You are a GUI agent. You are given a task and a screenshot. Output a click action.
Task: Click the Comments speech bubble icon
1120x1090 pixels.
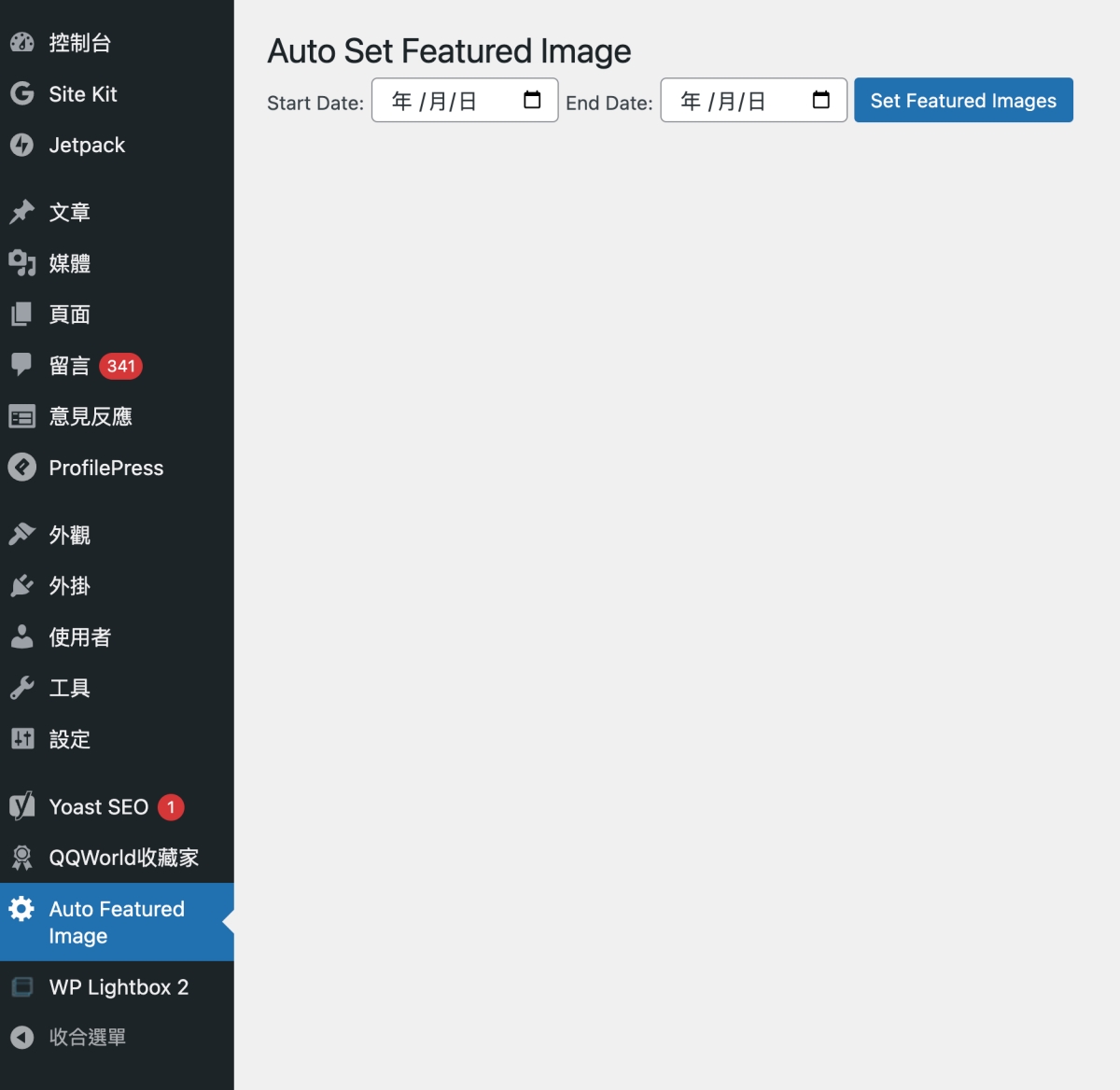click(x=22, y=364)
